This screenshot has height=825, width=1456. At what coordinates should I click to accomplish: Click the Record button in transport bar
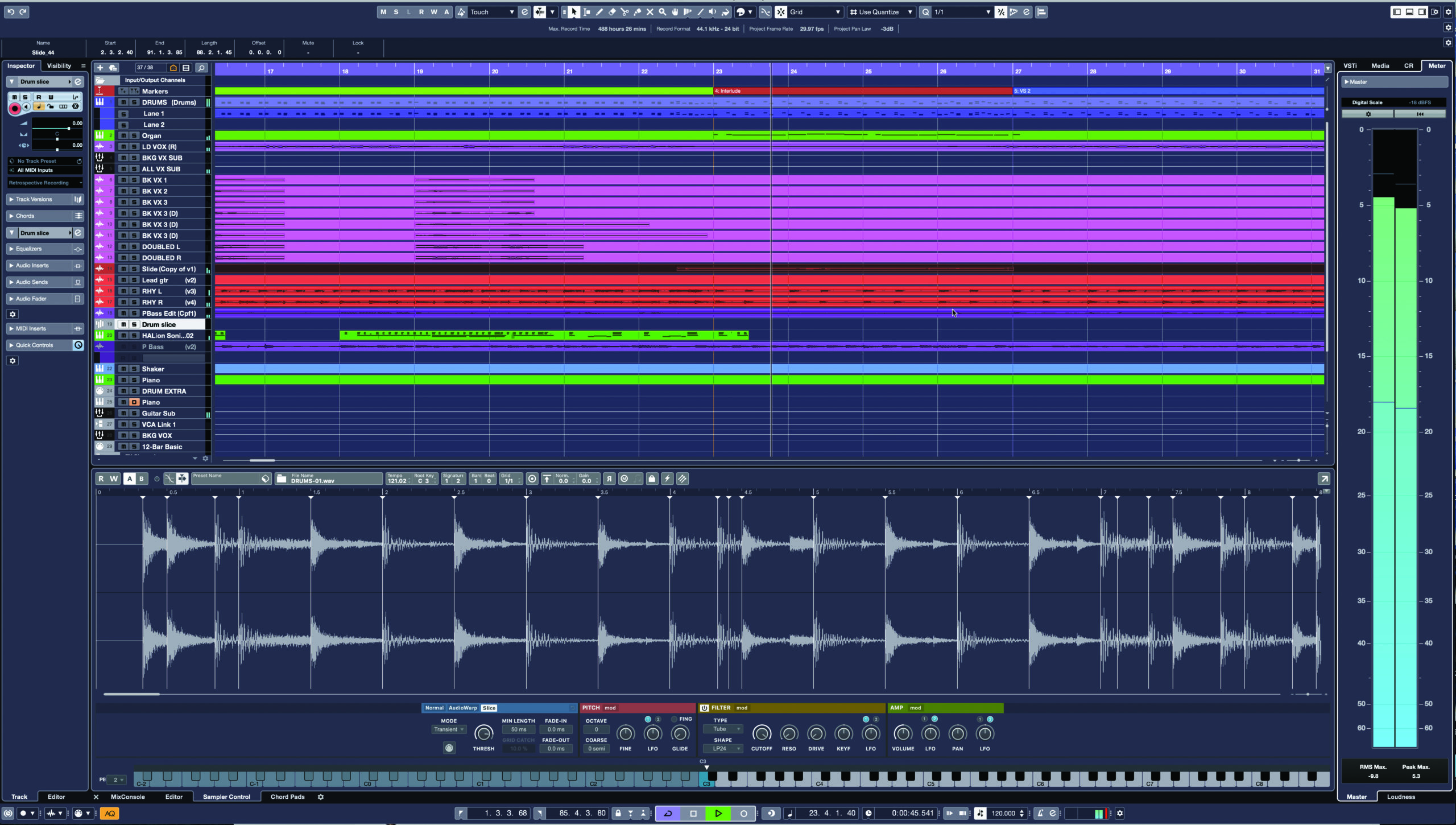tap(743, 813)
